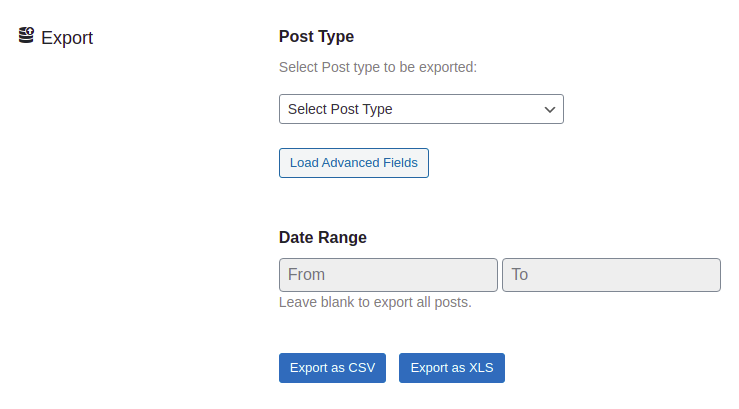The height and width of the screenshot is (409, 739).
Task: Expand the post type chevron arrow
Action: (550, 110)
